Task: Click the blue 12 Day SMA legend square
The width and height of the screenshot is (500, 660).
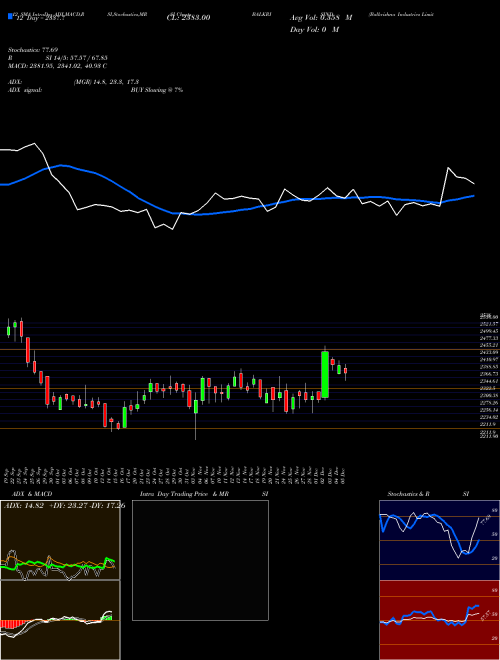Action: 10,16
